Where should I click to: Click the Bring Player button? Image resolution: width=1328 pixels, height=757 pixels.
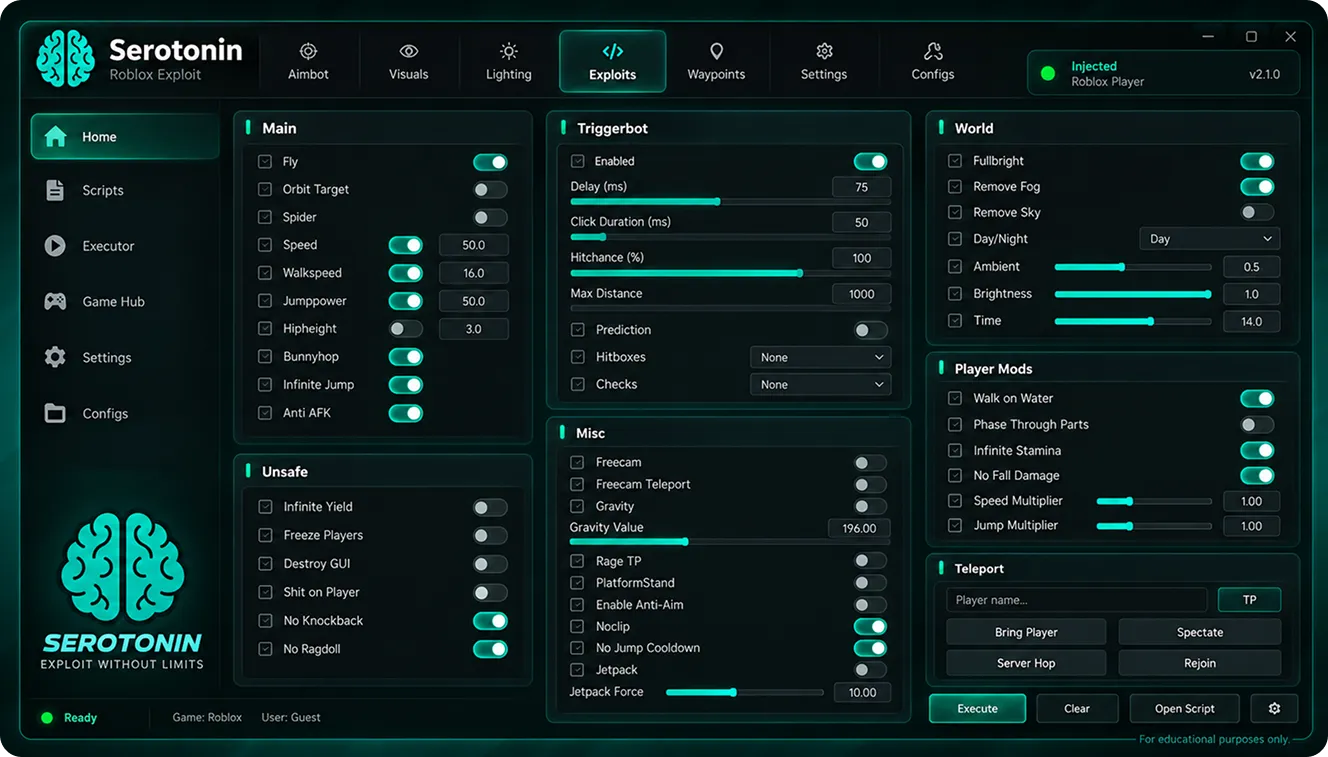click(x=1026, y=632)
